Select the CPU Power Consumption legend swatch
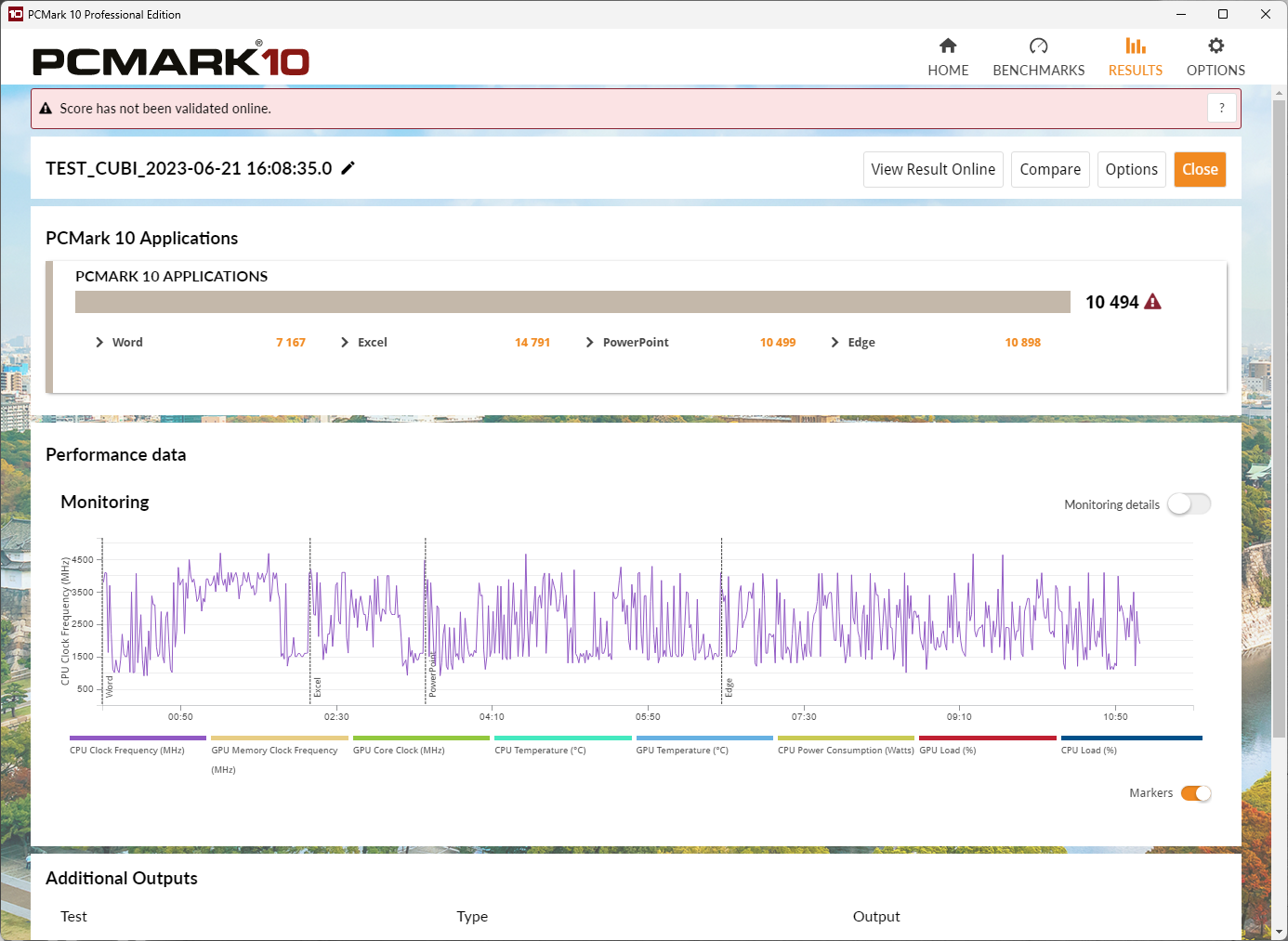 click(847, 738)
